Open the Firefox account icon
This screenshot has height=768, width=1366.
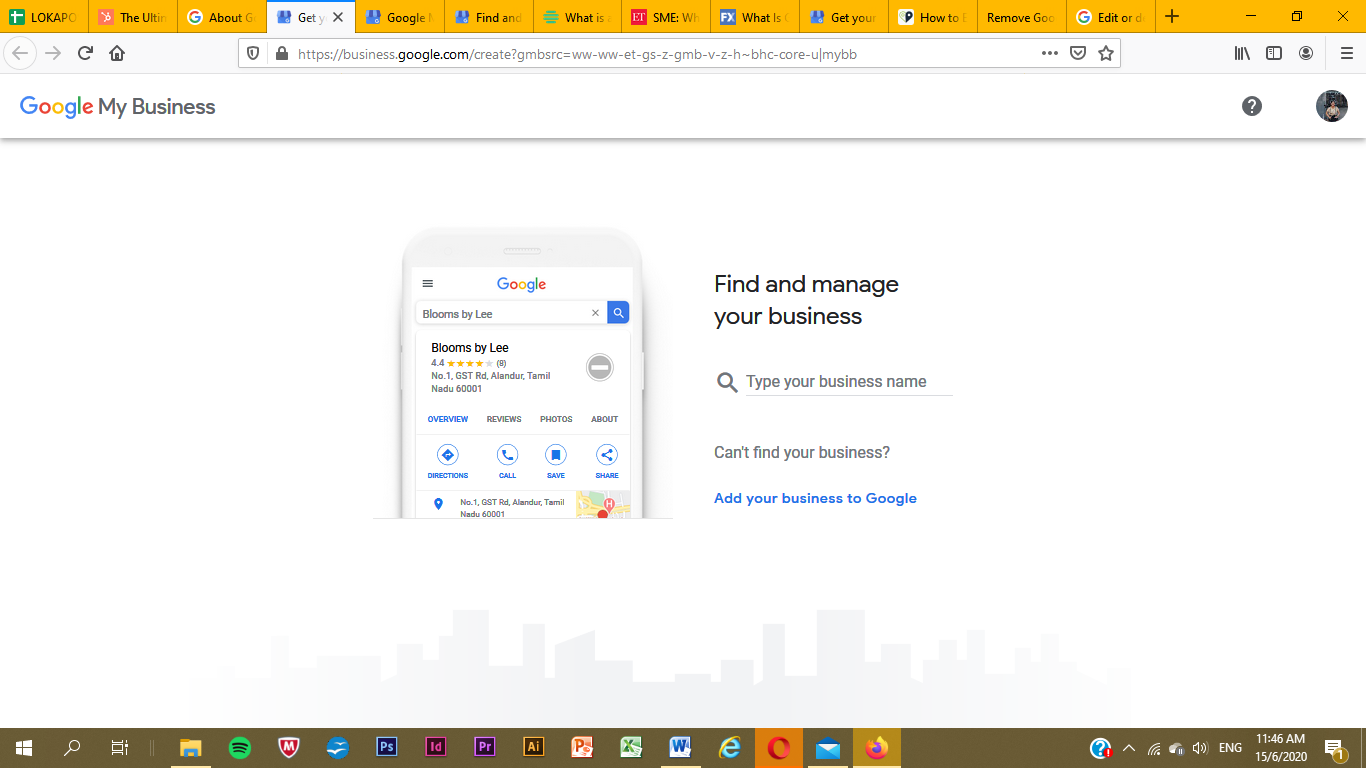point(1306,53)
